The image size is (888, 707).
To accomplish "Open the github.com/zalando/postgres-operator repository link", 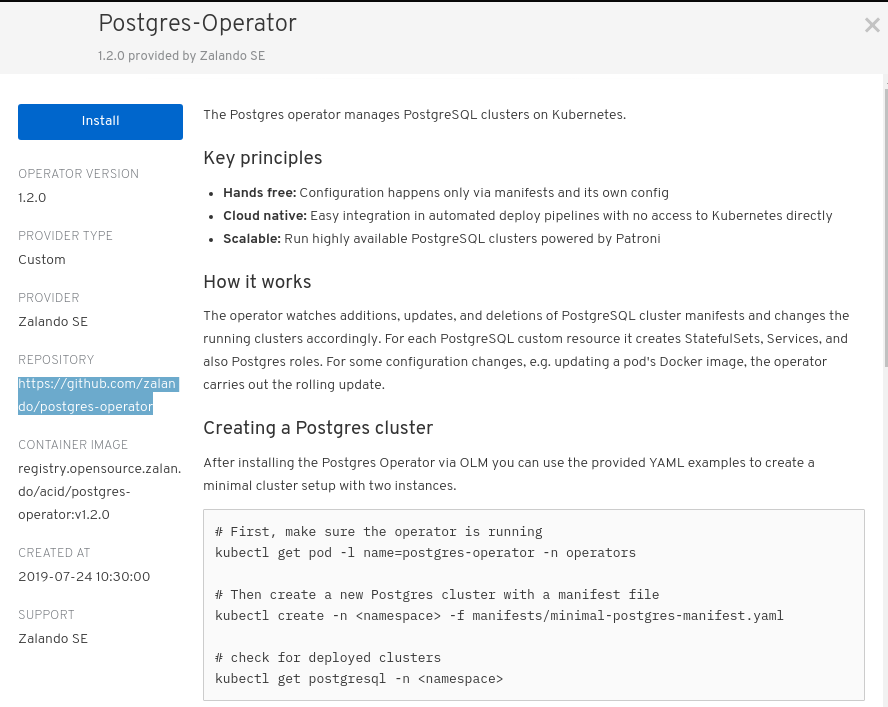I will tap(97, 395).
